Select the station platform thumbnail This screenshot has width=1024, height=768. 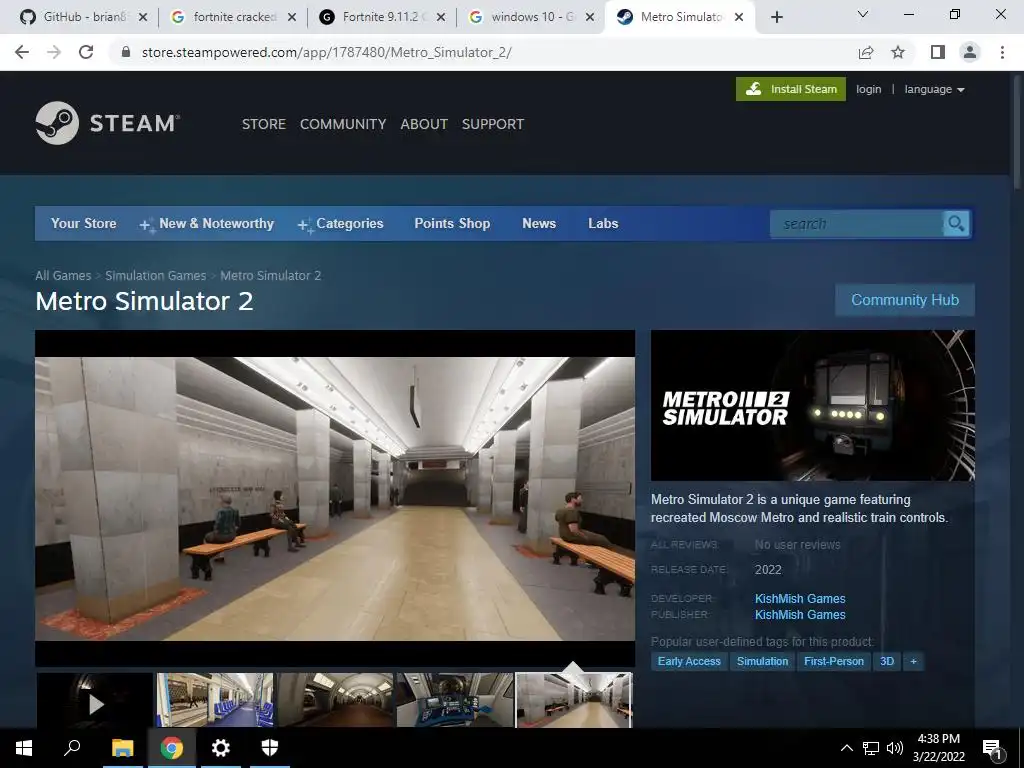click(574, 701)
